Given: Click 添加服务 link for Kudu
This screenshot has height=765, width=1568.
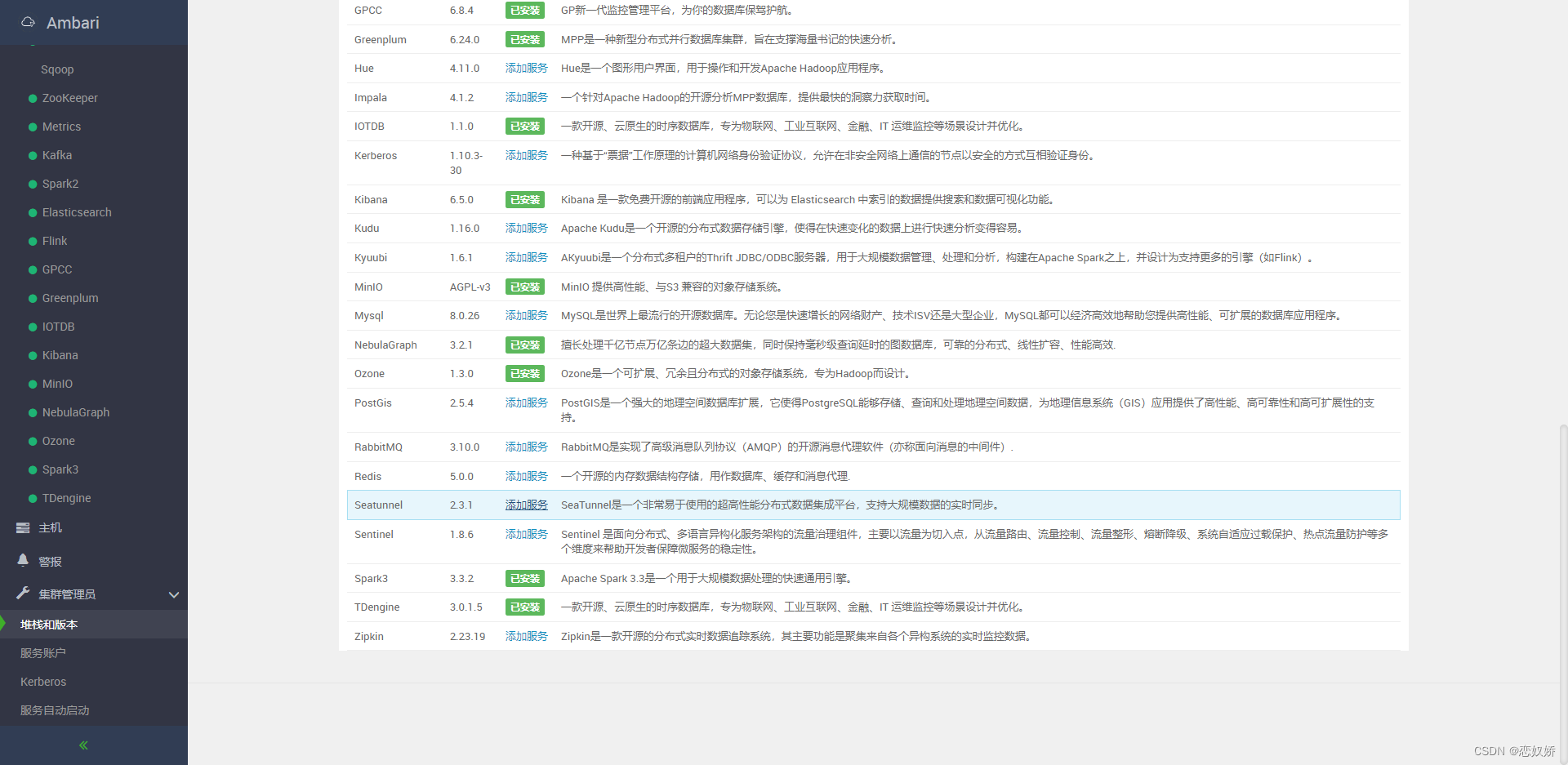Looking at the screenshot, I should 527,229.
